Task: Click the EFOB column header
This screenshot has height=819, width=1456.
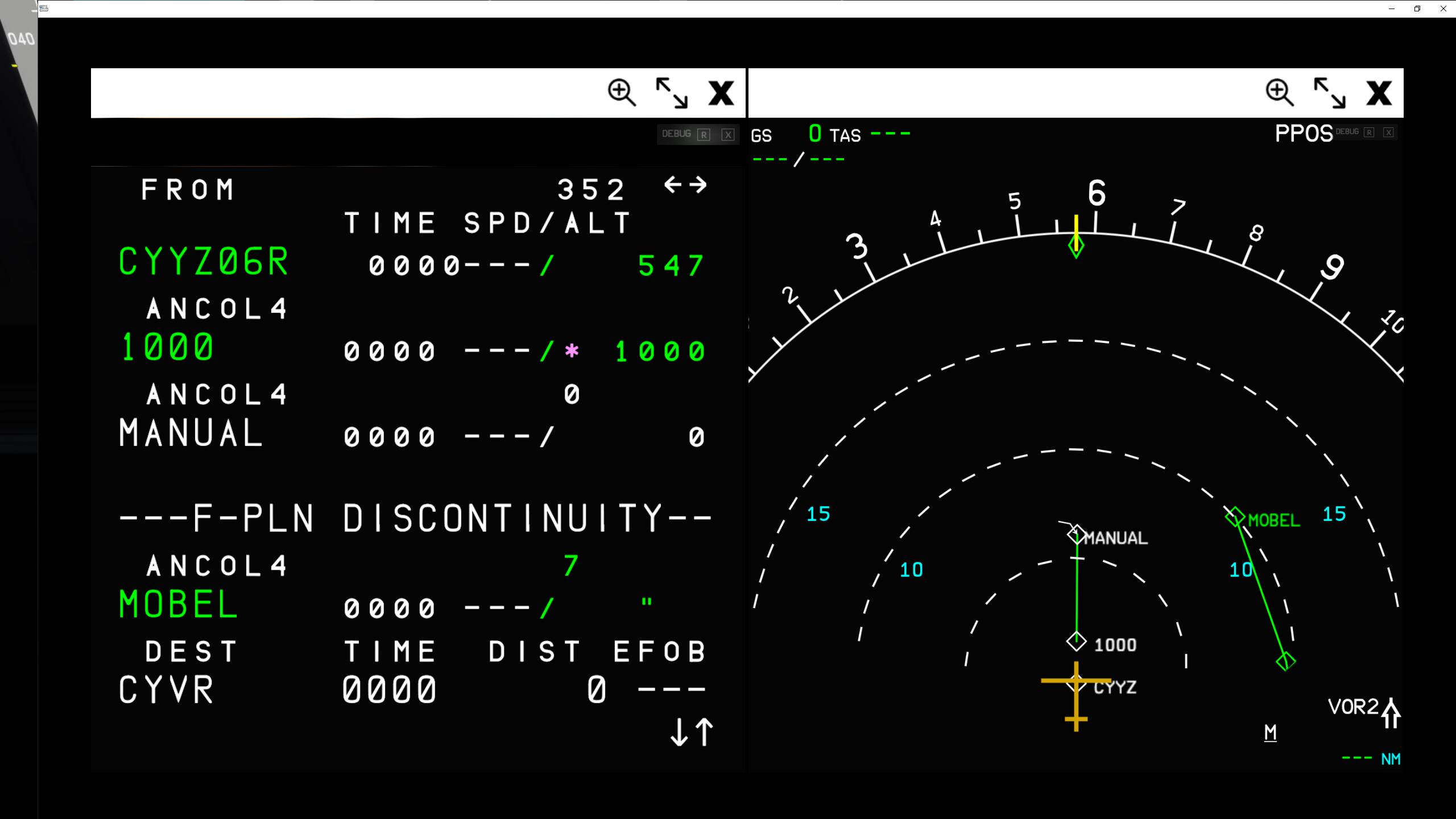Action: [660, 652]
